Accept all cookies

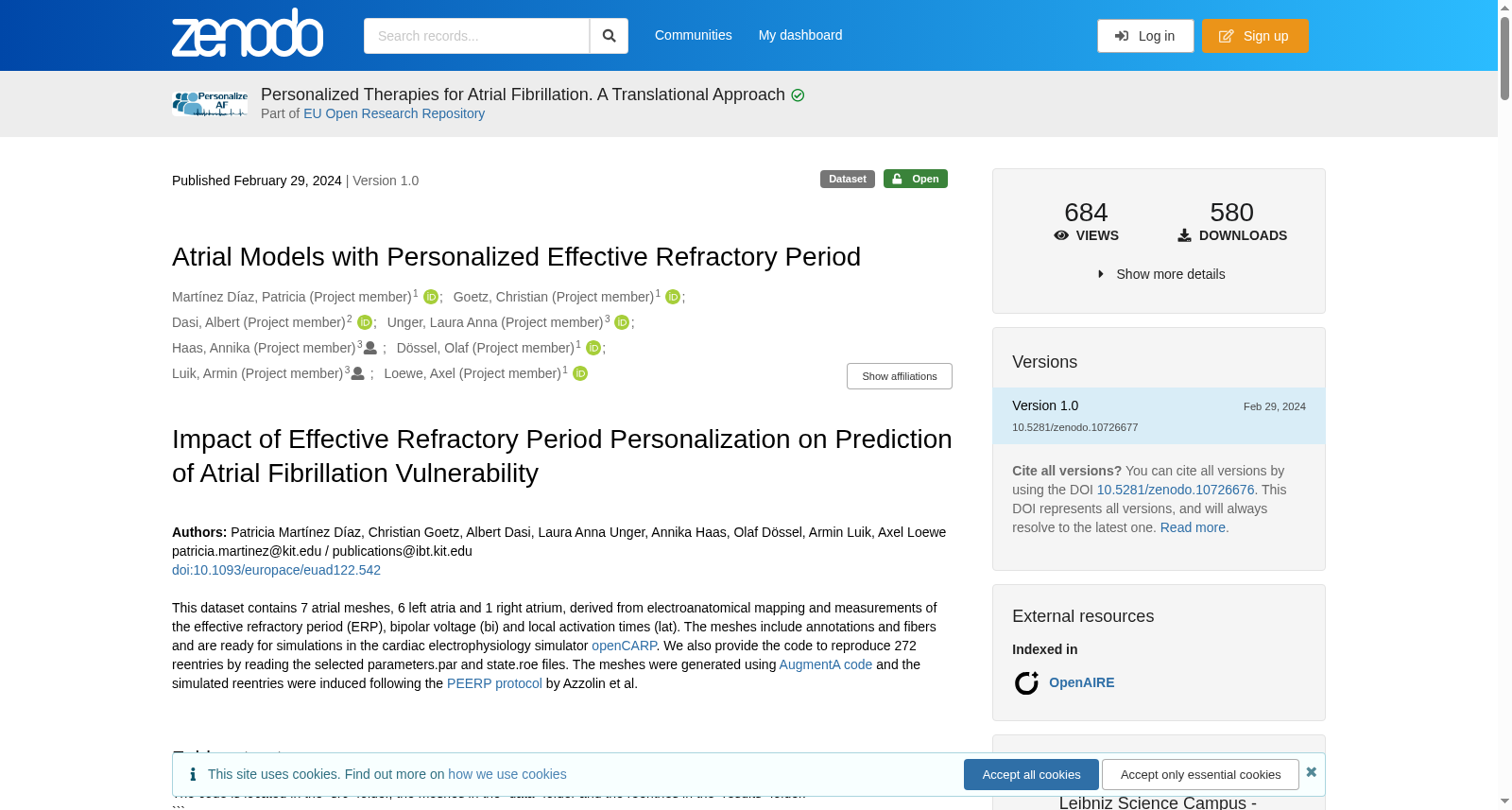tap(1031, 774)
